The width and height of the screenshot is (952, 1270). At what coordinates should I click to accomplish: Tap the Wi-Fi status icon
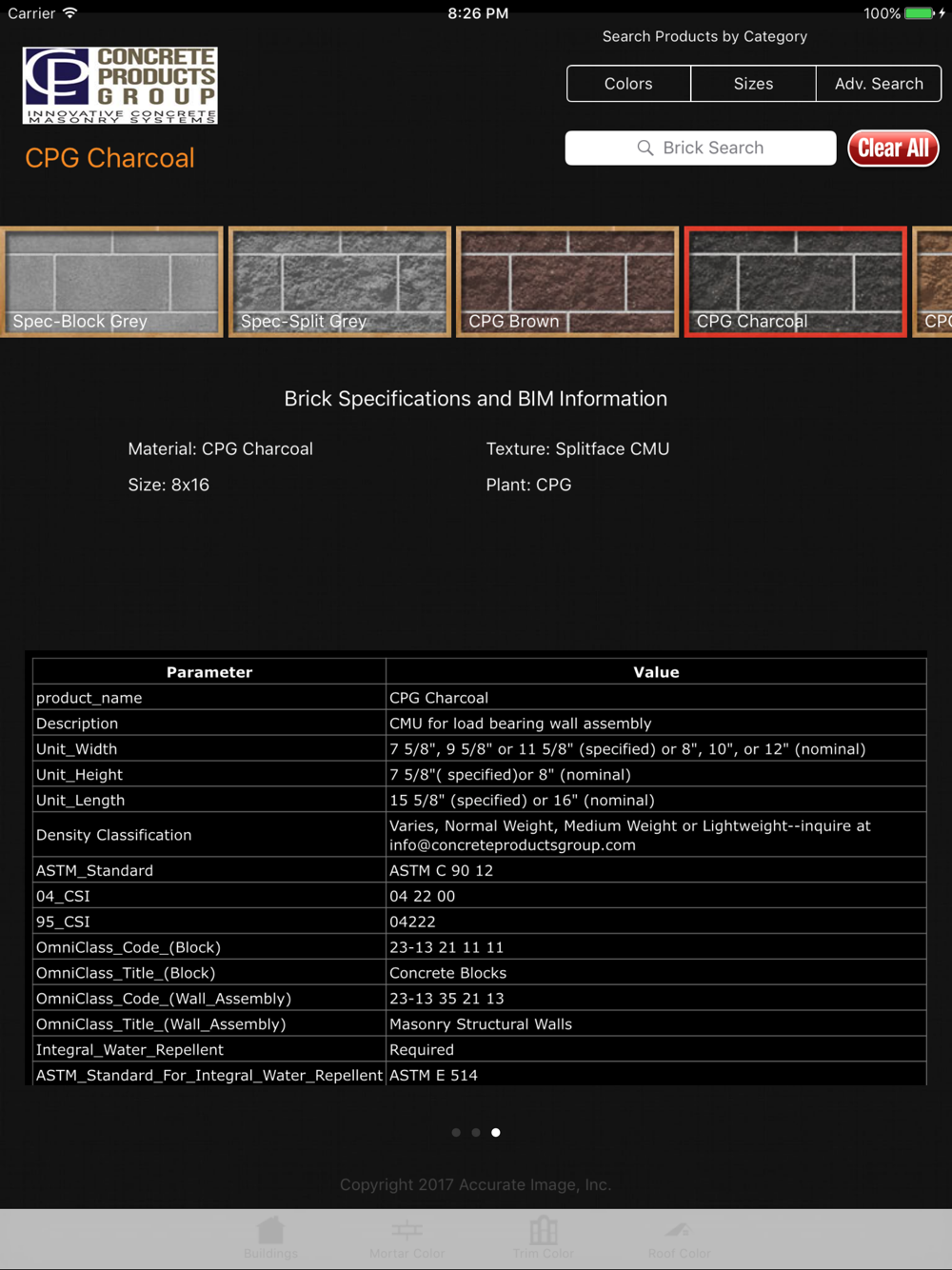pyautogui.click(x=69, y=13)
